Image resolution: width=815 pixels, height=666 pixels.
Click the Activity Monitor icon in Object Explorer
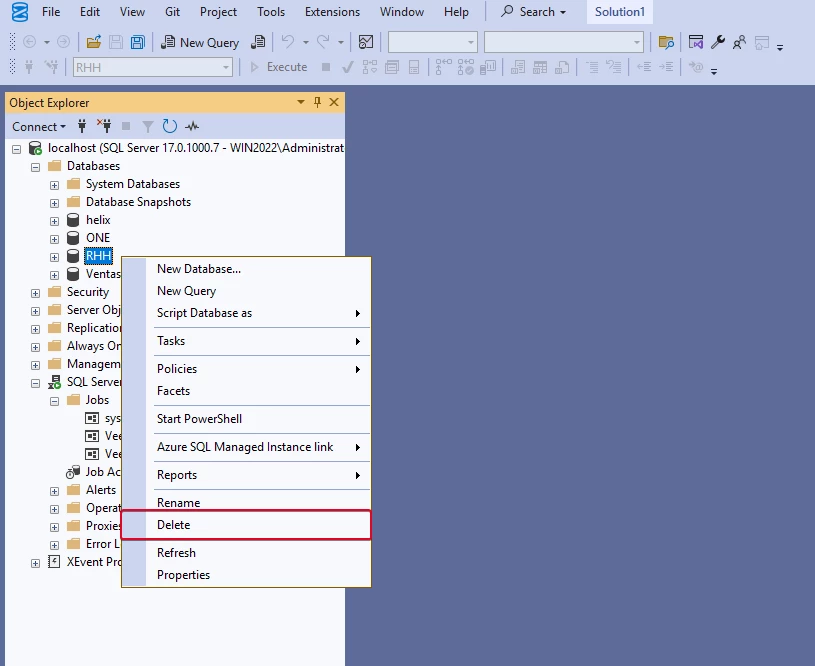pyautogui.click(x=192, y=126)
